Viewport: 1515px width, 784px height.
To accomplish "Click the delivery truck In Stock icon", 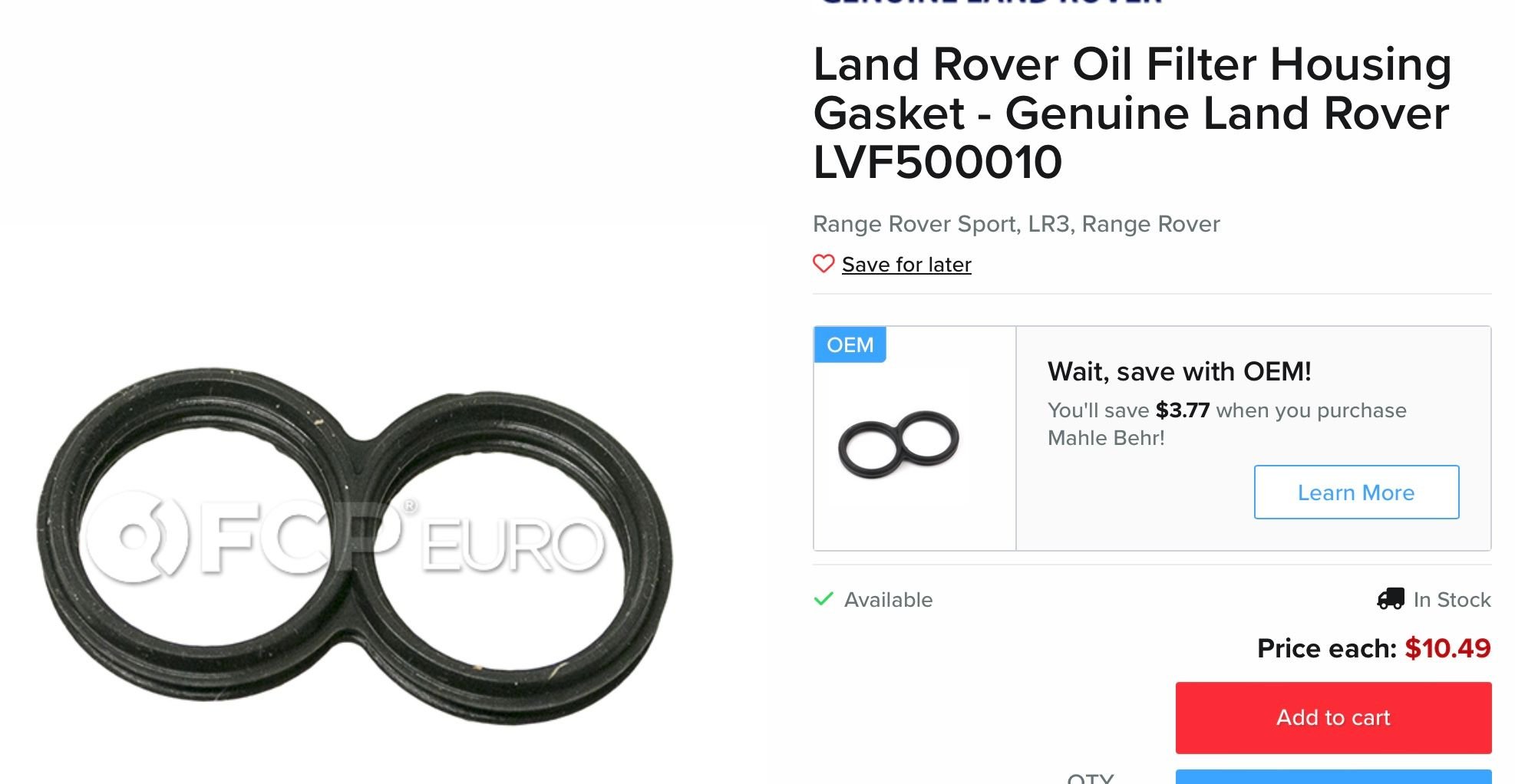I will (1391, 598).
